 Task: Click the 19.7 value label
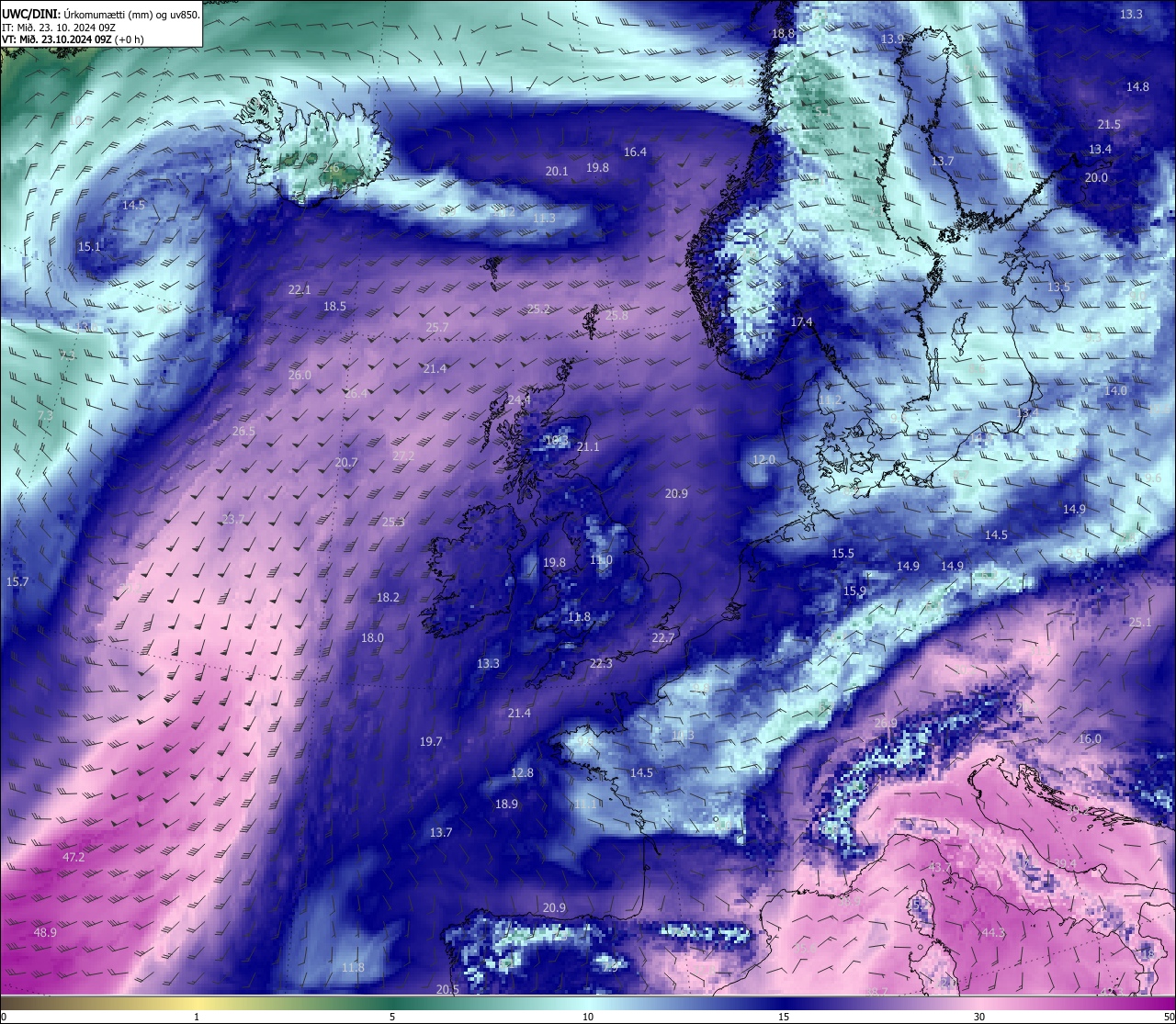(431, 741)
